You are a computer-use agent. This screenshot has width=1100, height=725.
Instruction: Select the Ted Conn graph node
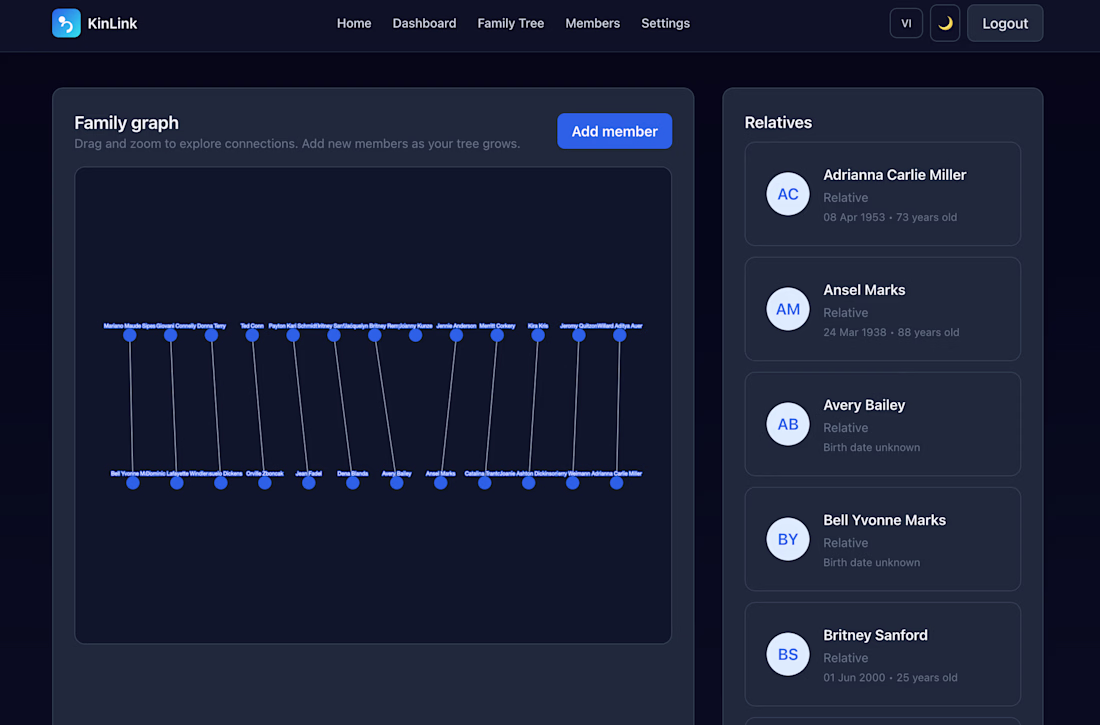pyautogui.click(x=252, y=335)
